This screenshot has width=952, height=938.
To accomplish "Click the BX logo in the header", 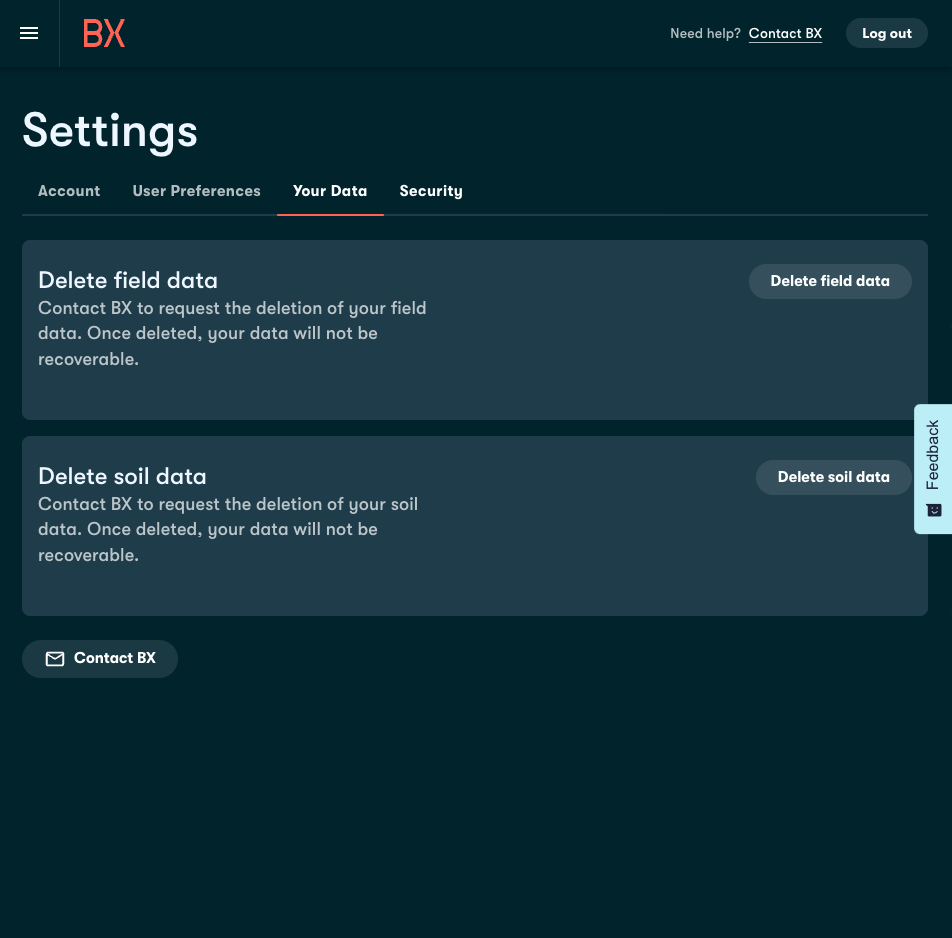I will pyautogui.click(x=104, y=33).
